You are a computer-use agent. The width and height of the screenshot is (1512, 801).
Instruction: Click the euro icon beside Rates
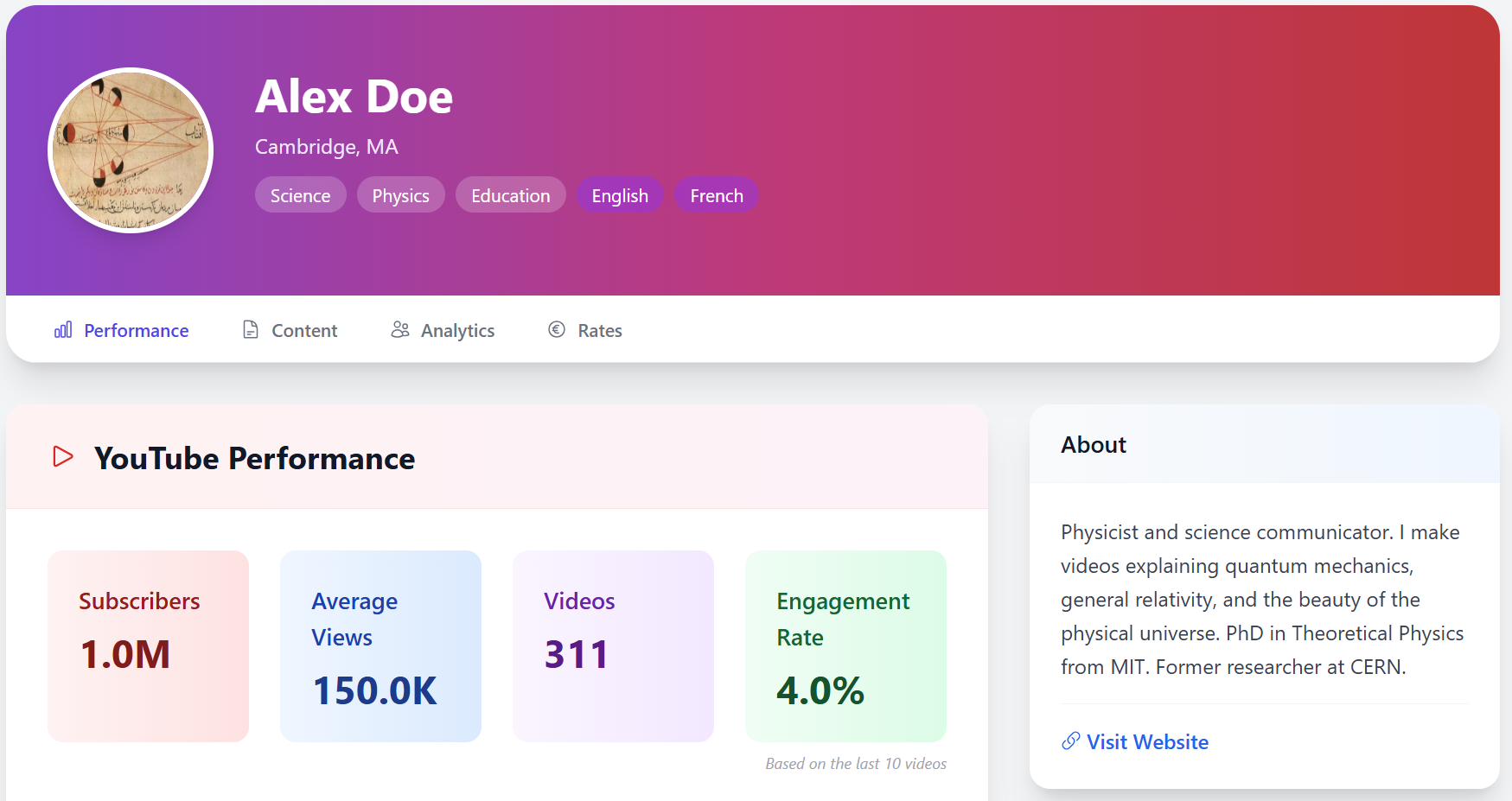[557, 329]
